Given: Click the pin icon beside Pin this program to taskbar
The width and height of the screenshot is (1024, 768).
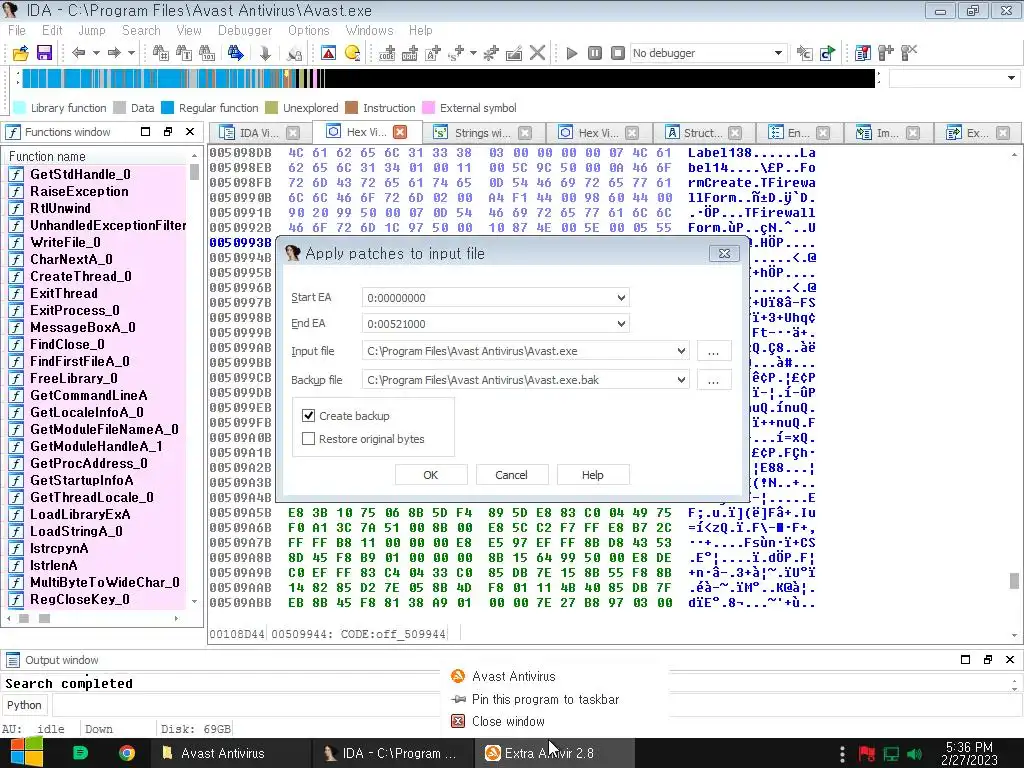Looking at the screenshot, I should 458,699.
